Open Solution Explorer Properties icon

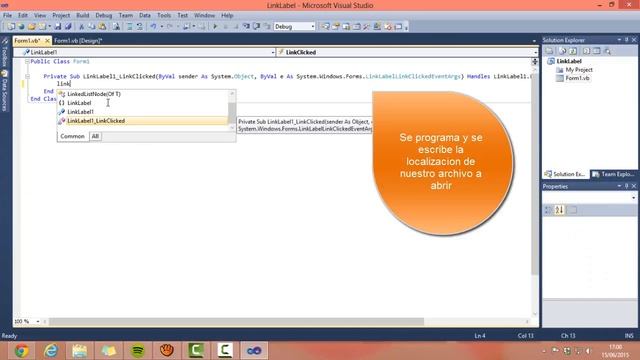point(549,51)
